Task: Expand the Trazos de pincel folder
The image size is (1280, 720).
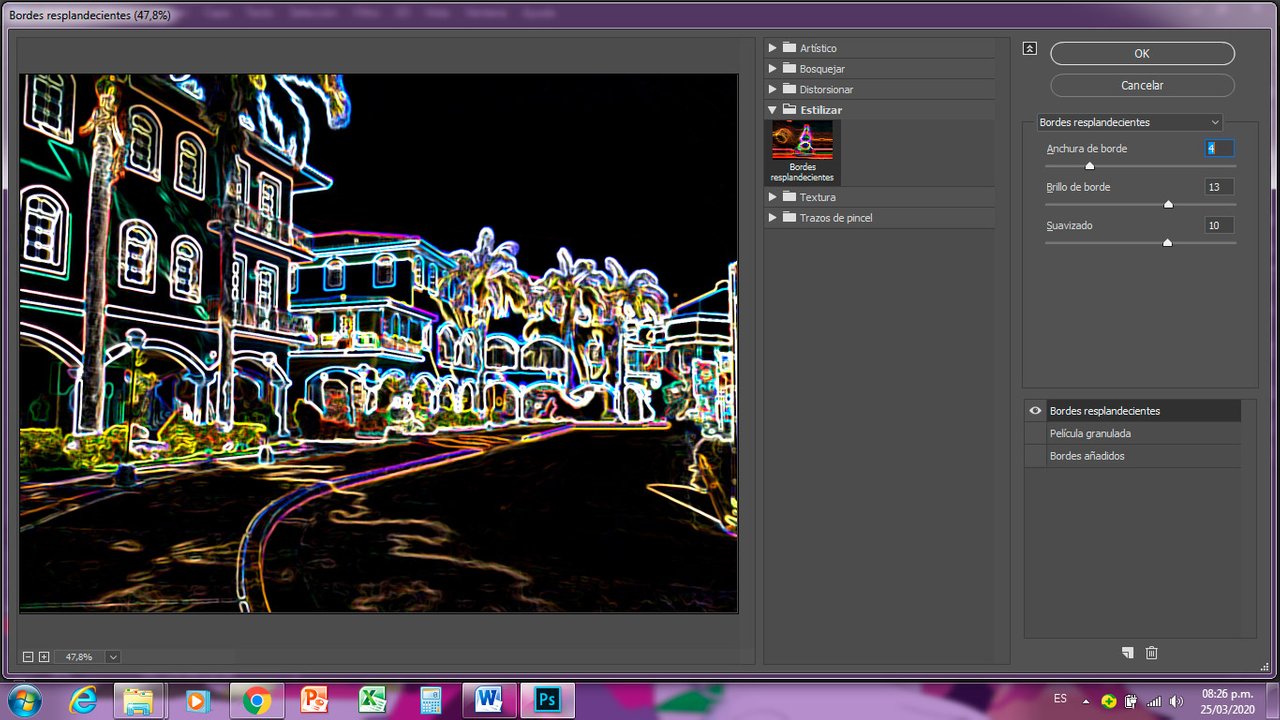Action: 772,218
